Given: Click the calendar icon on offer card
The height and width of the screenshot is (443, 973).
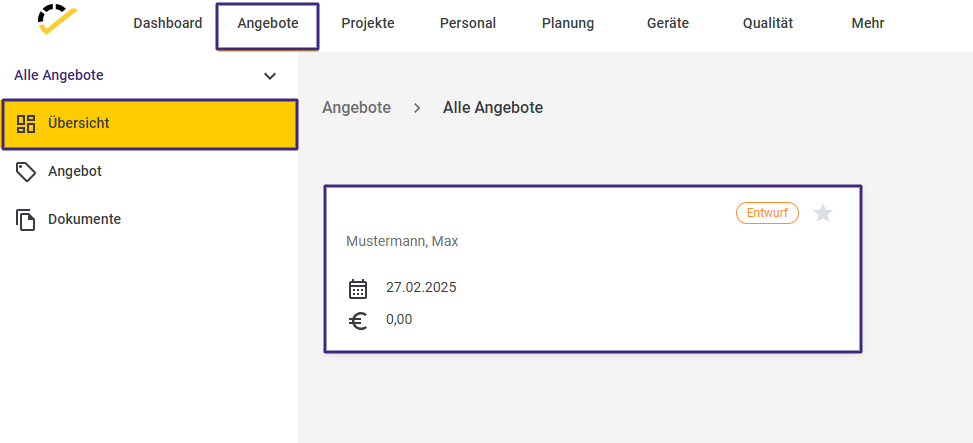Looking at the screenshot, I should click(x=358, y=288).
